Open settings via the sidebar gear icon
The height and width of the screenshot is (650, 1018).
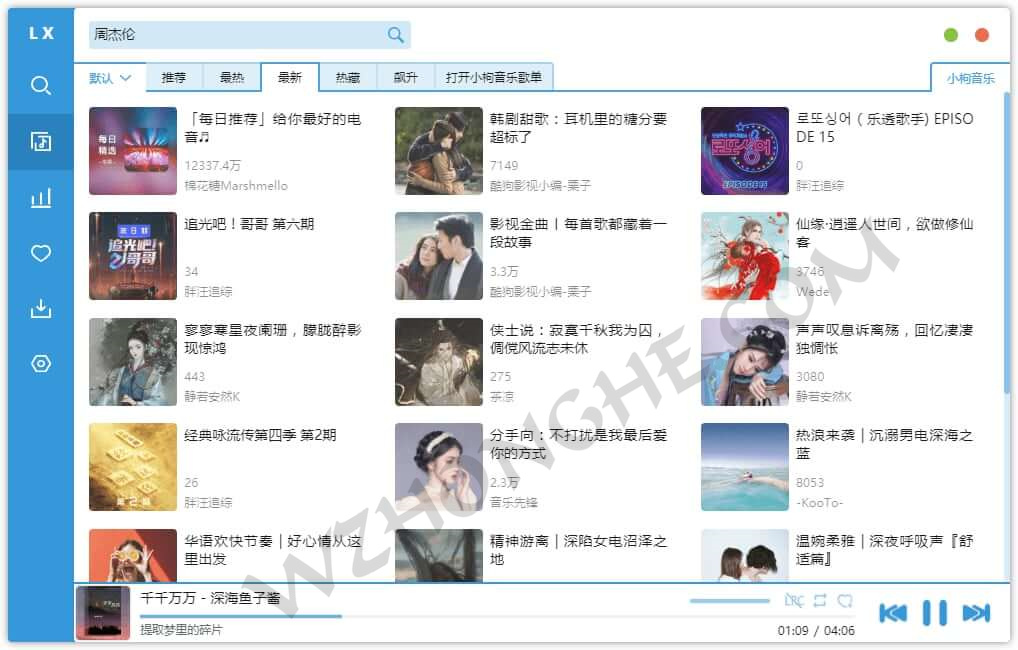[40, 363]
